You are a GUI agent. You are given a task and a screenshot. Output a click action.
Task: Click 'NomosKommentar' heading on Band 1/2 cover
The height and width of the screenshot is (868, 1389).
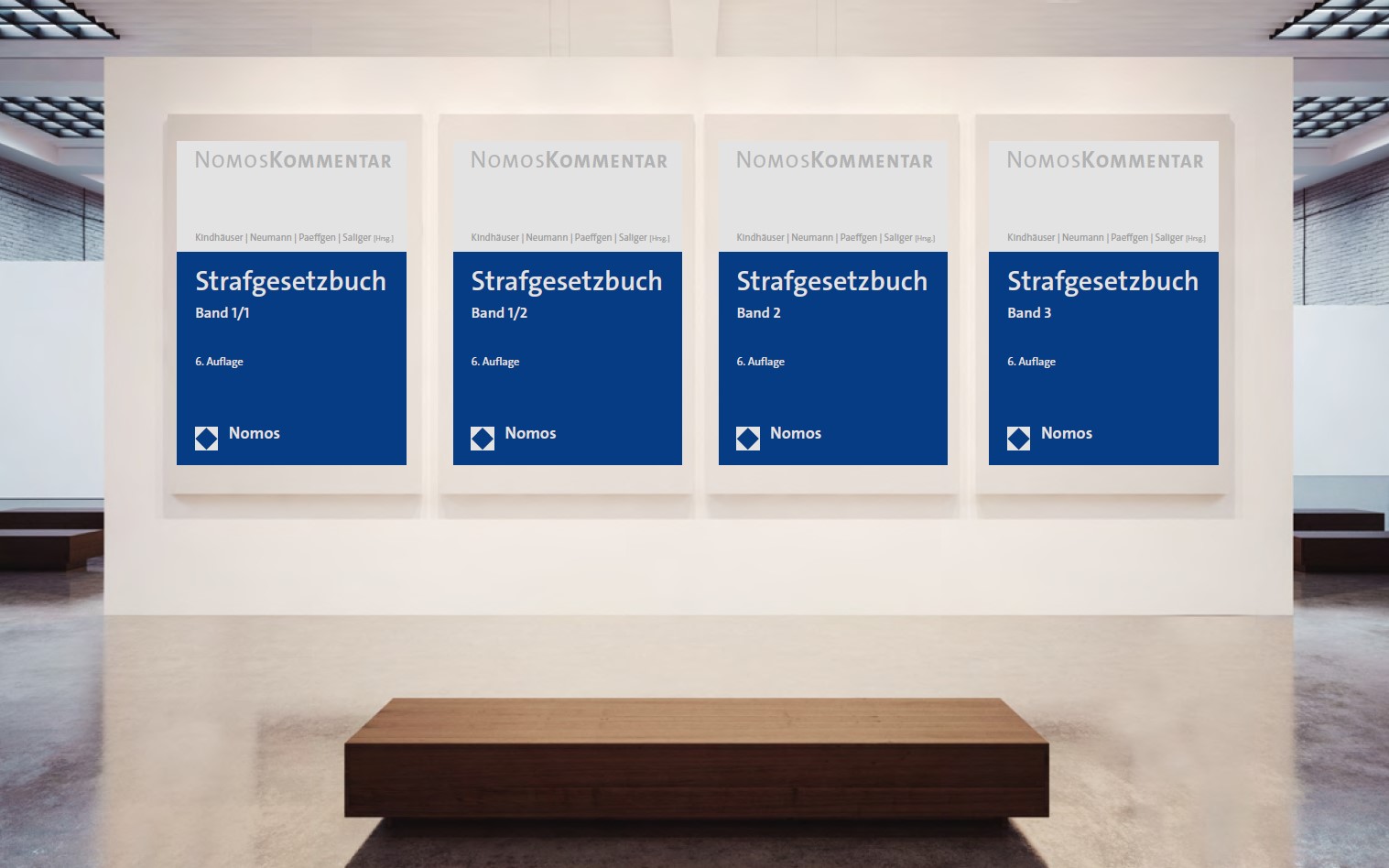click(570, 160)
